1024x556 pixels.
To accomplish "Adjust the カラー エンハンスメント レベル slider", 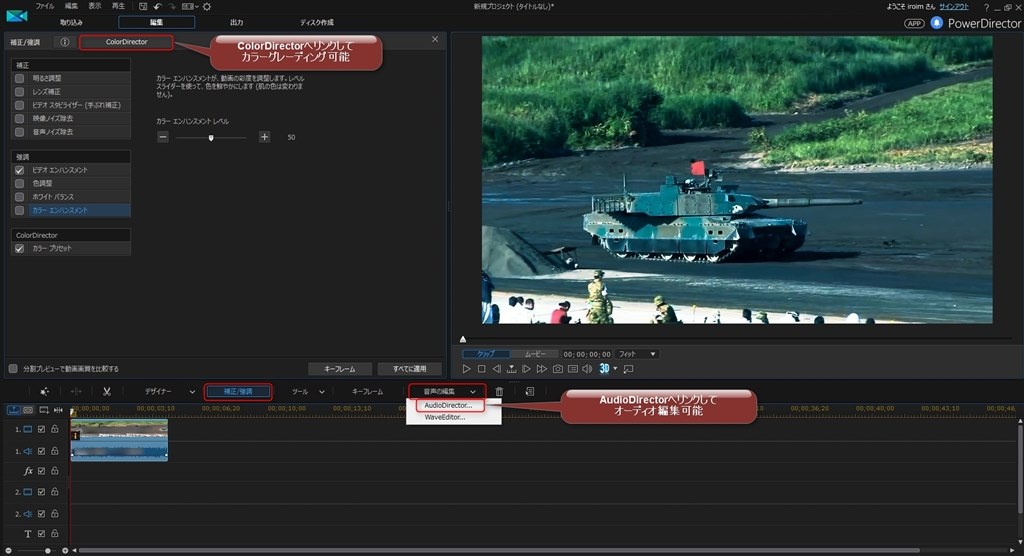I will click(x=210, y=137).
